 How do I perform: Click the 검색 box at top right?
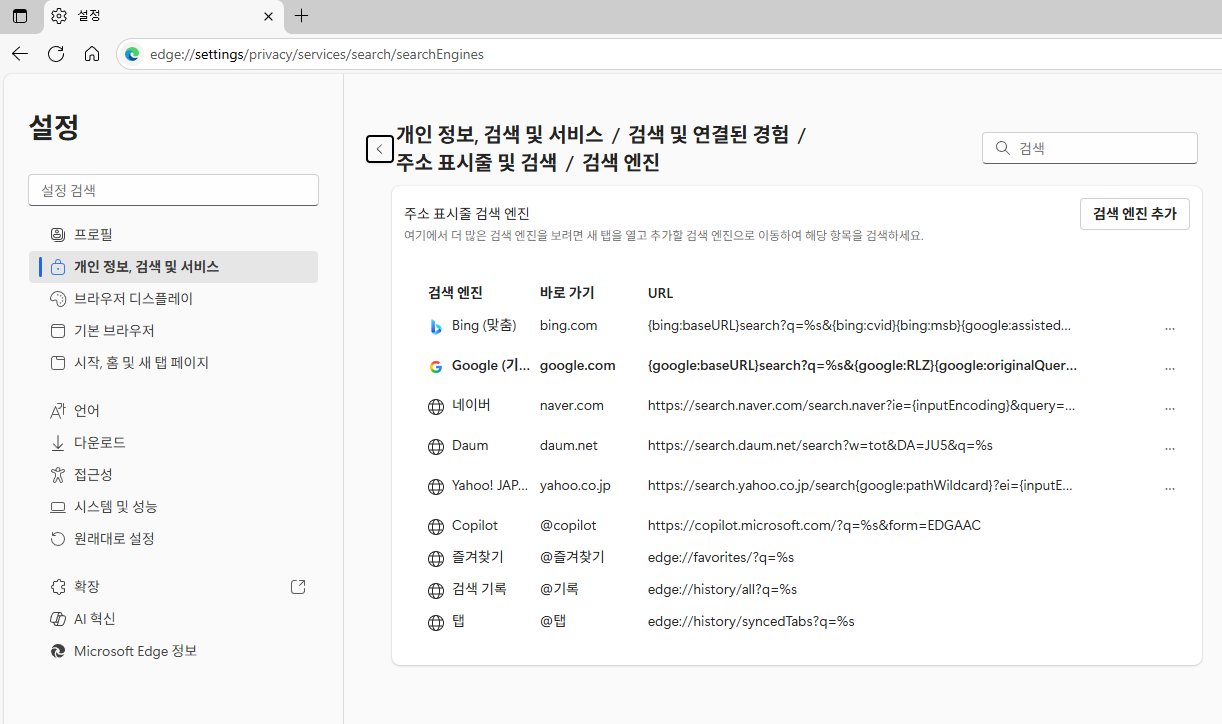click(x=1090, y=148)
